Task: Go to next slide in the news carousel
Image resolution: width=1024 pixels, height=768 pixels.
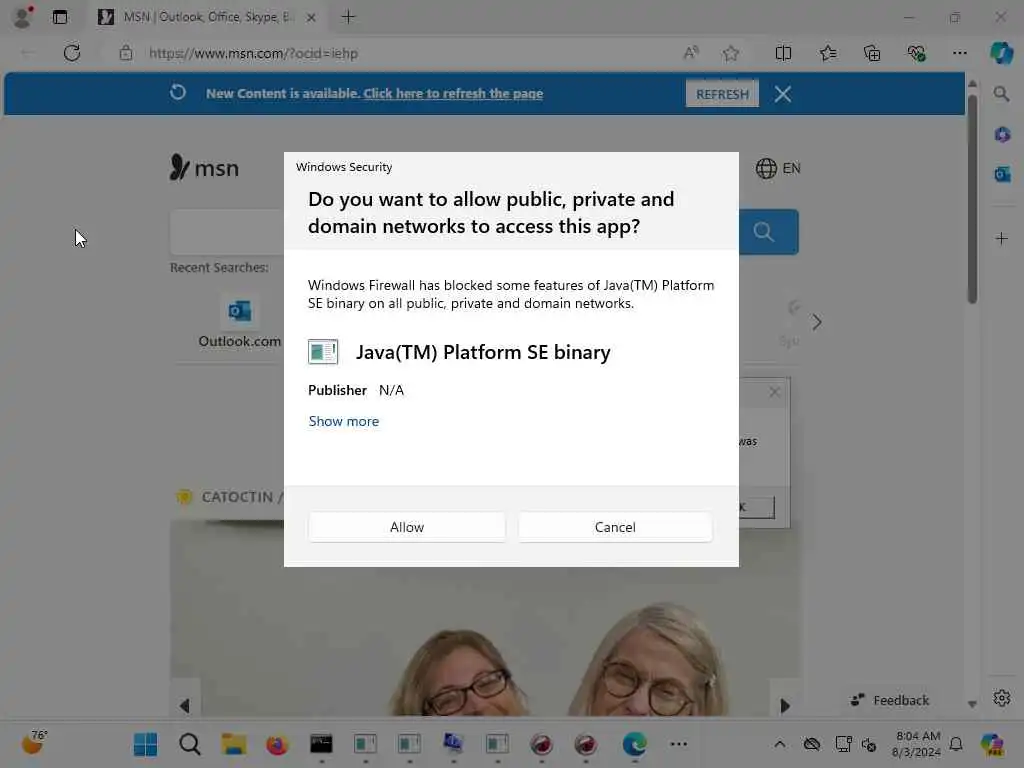Action: (x=785, y=705)
